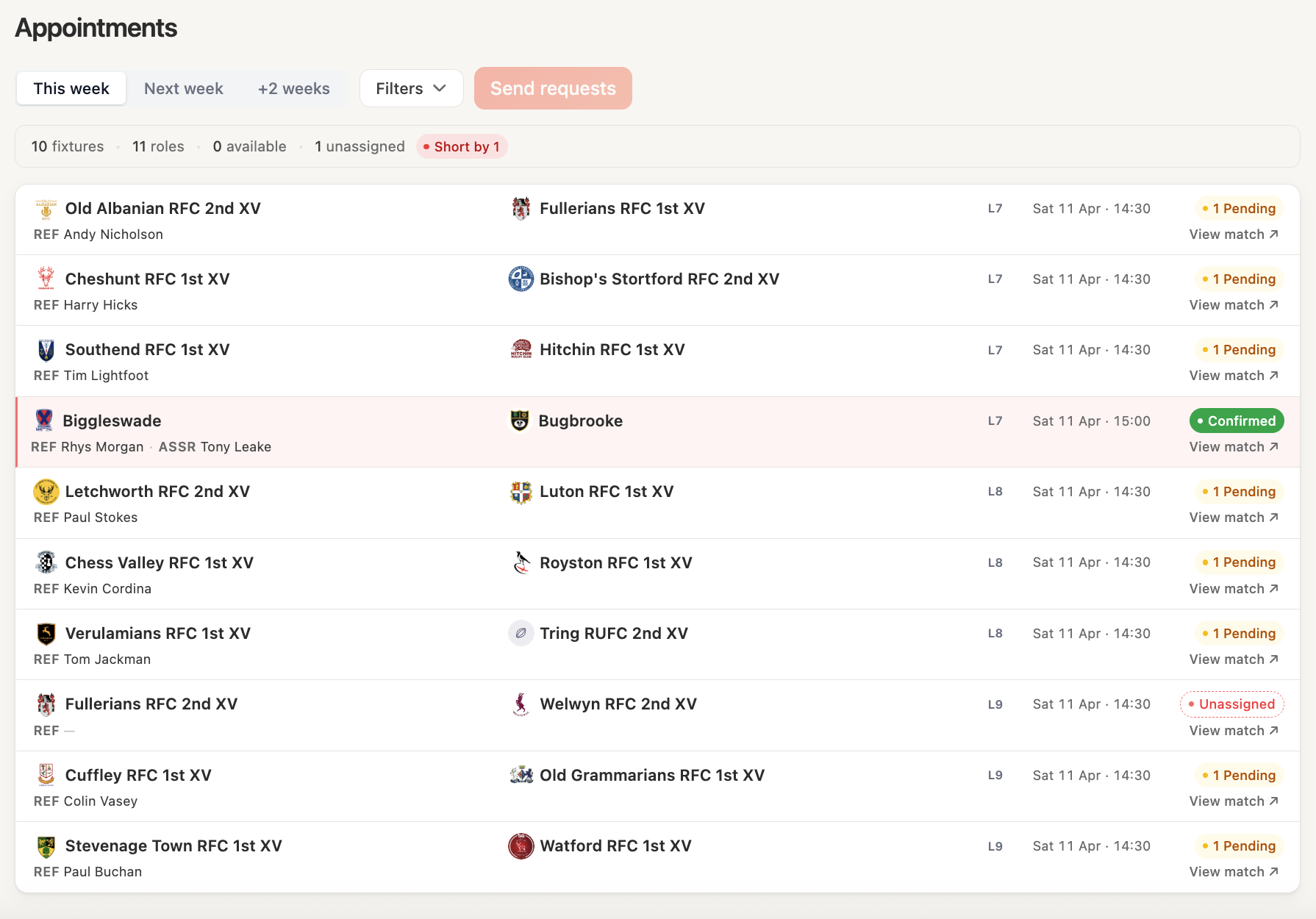This screenshot has width=1316, height=919.
Task: Open View match for Biggleswade fixture
Action: point(1234,447)
